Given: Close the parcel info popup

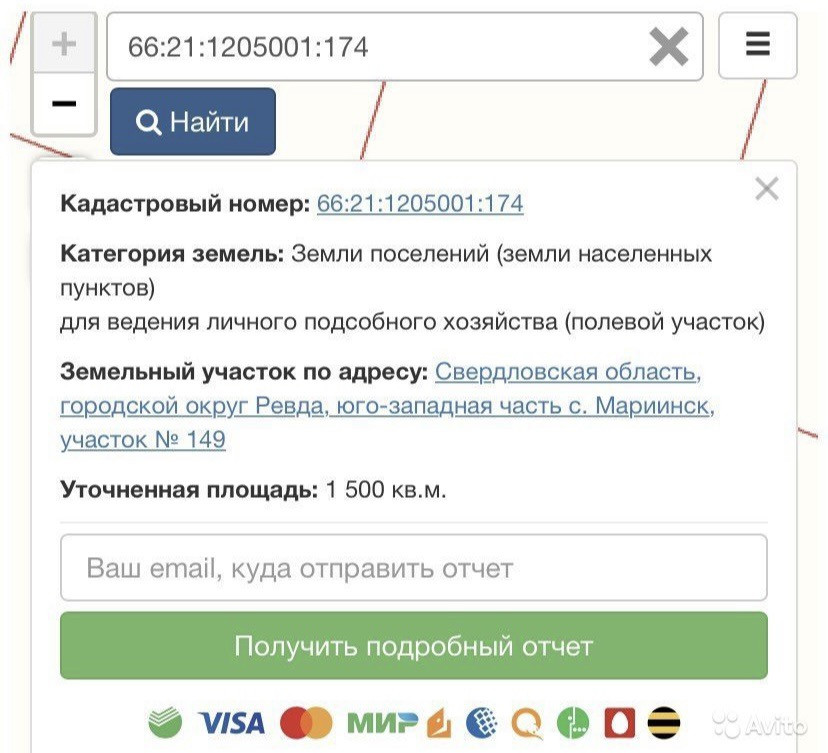Looking at the screenshot, I should click(767, 189).
